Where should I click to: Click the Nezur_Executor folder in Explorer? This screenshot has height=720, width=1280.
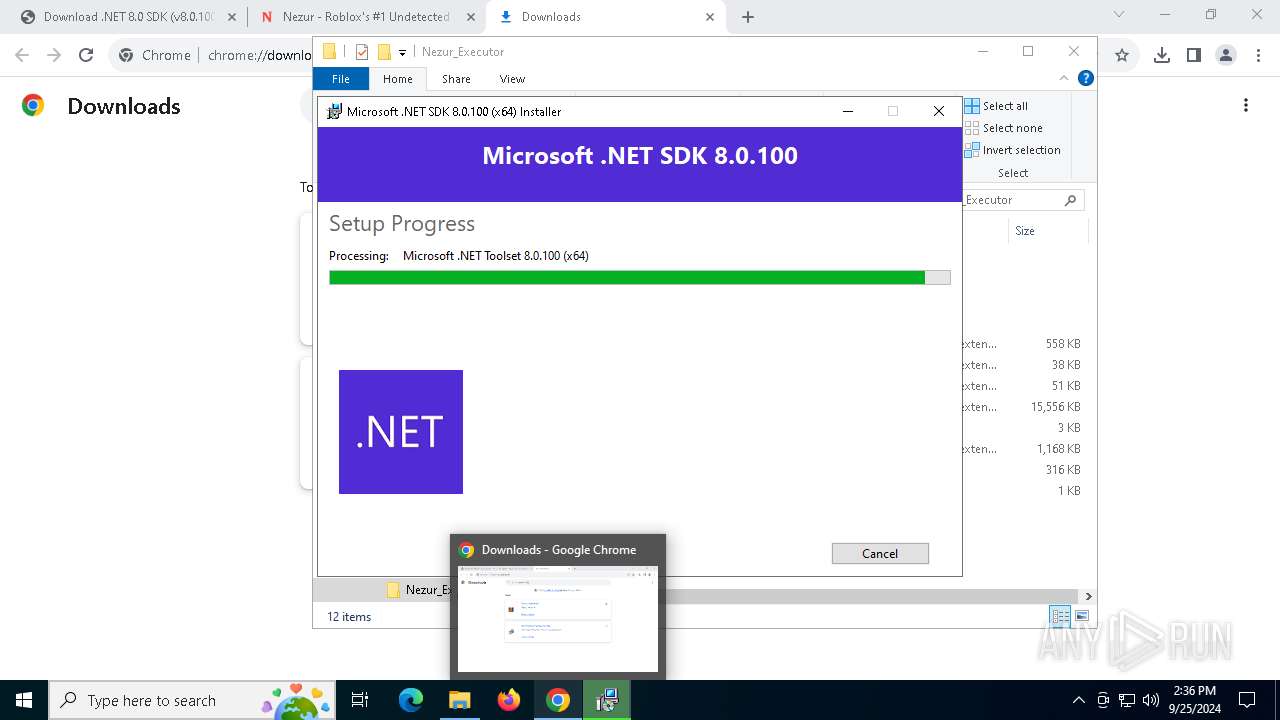[x=420, y=590]
